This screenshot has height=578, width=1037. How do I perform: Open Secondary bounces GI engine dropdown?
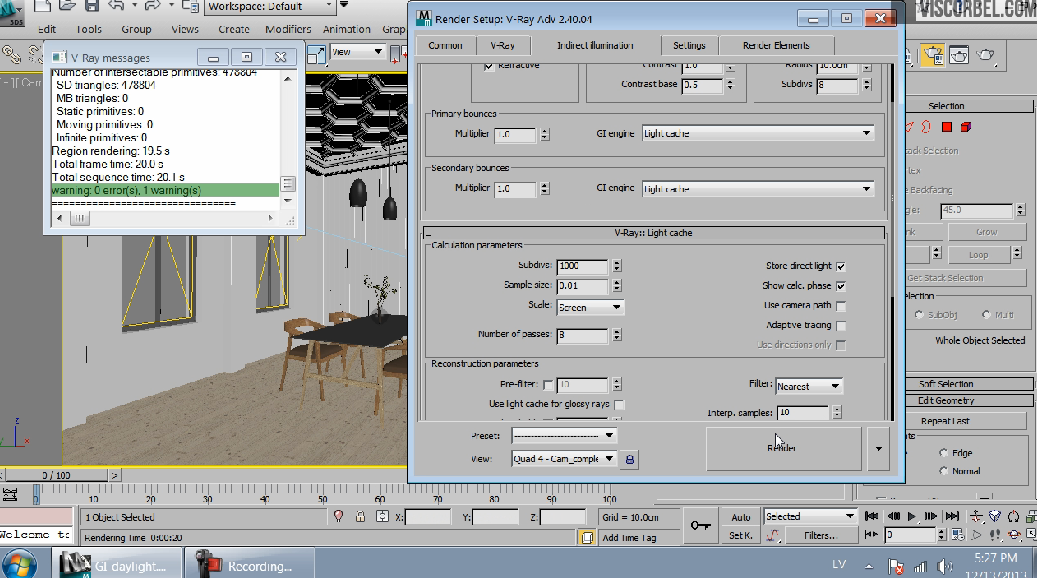(x=758, y=188)
